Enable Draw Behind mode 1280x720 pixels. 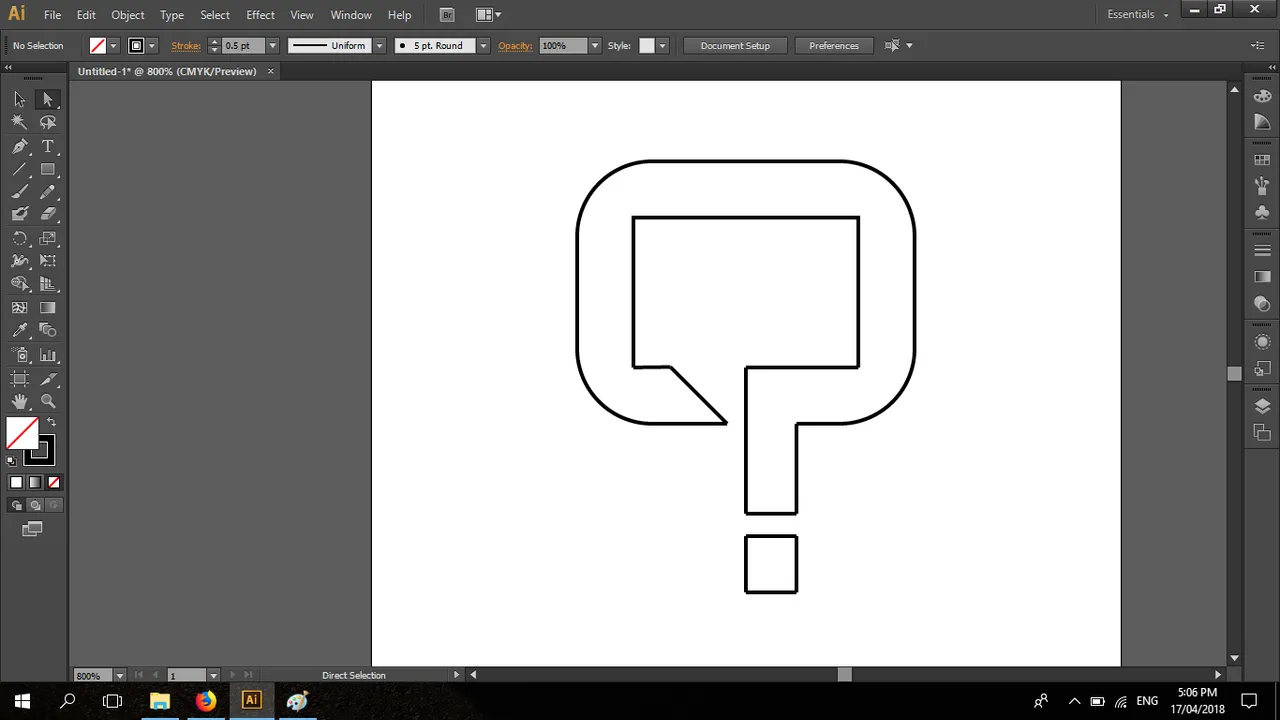pyautogui.click(x=35, y=506)
